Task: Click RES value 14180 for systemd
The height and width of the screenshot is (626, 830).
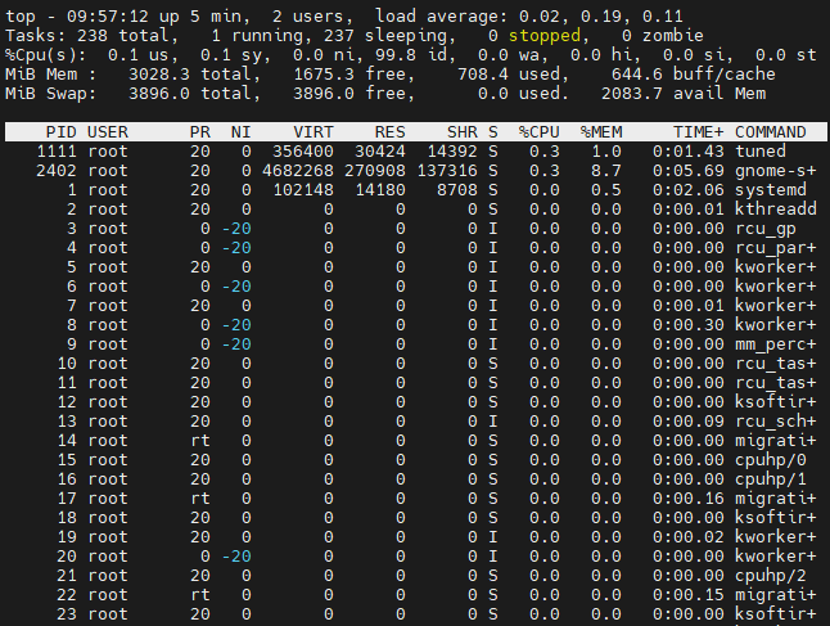Action: click(380, 189)
